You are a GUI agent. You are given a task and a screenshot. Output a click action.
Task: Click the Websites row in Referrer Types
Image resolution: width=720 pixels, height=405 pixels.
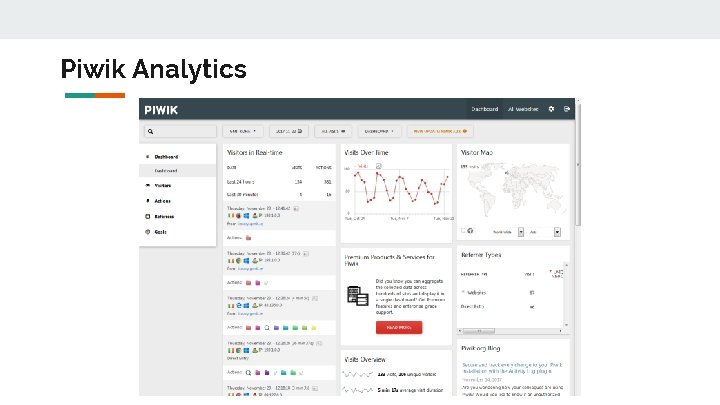point(510,292)
